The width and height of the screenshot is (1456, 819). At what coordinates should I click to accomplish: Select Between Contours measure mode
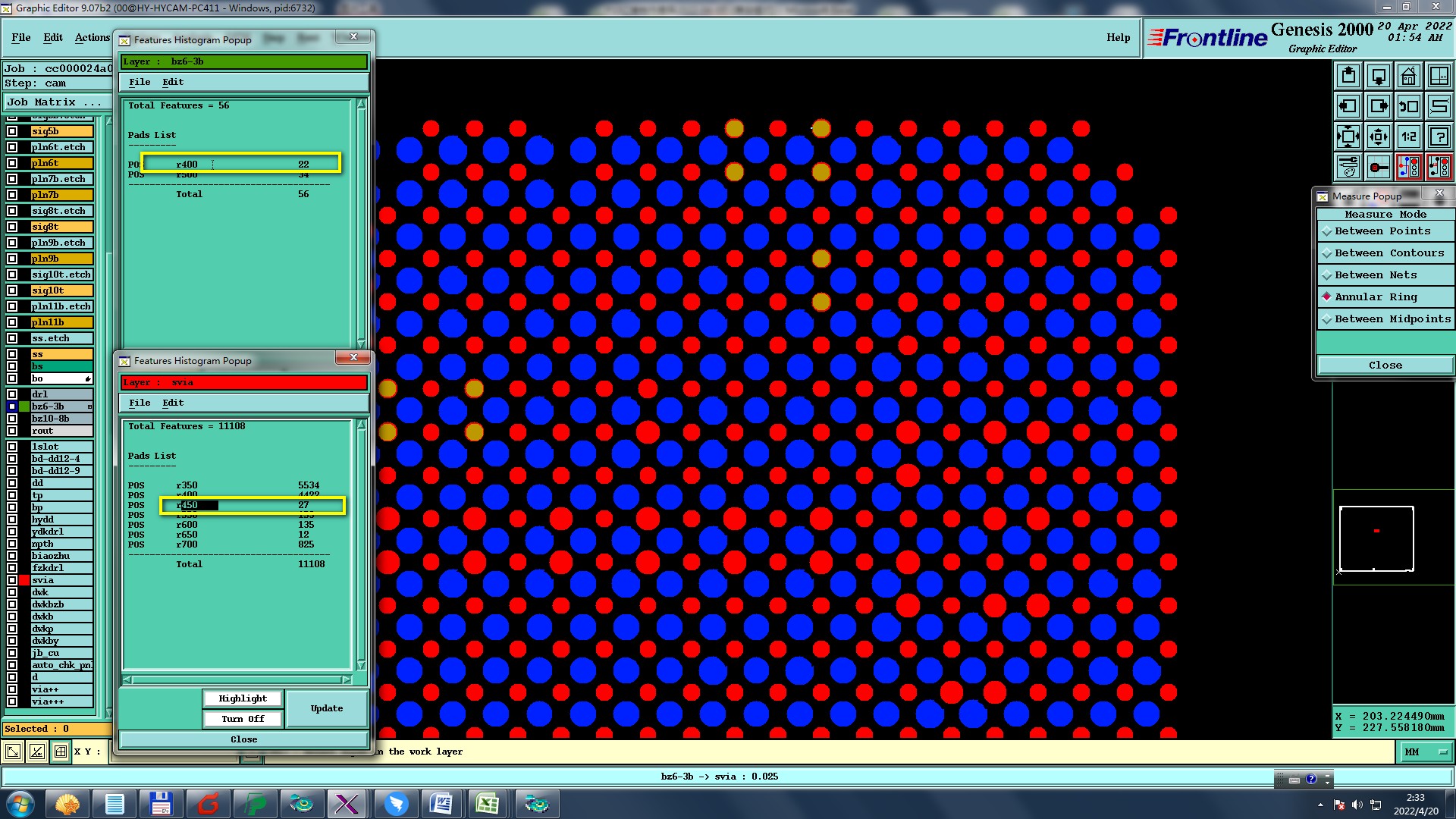pyautogui.click(x=1385, y=253)
